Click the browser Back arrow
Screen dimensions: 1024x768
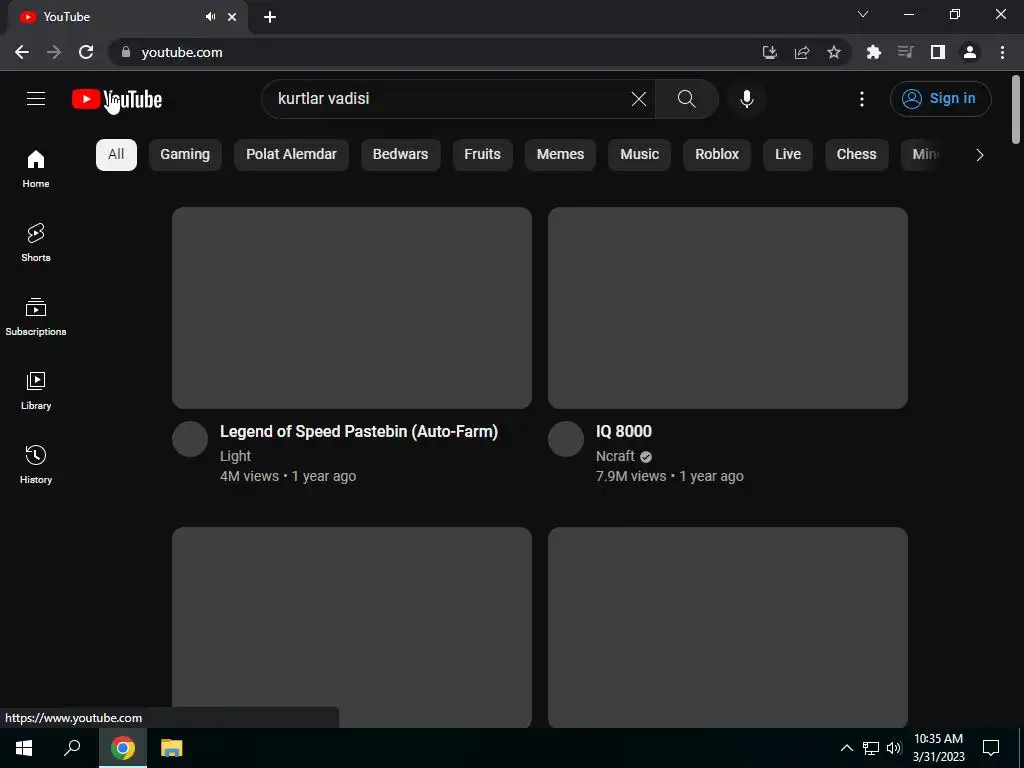click(22, 52)
